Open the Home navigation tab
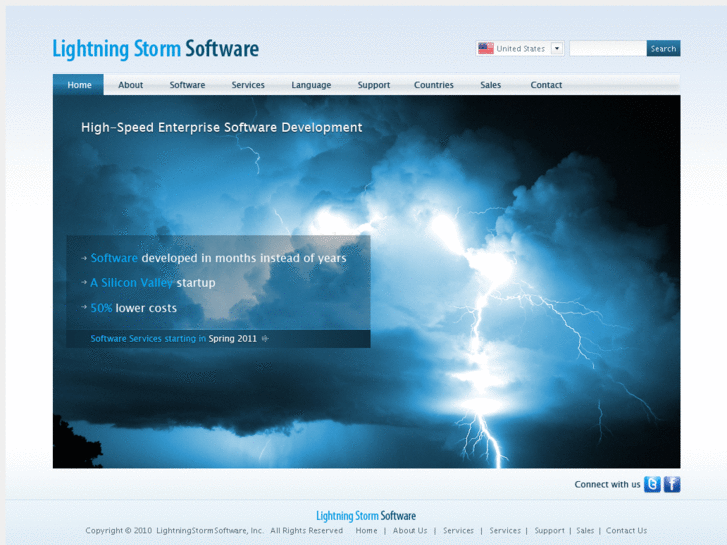The width and height of the screenshot is (727, 545). tap(78, 85)
